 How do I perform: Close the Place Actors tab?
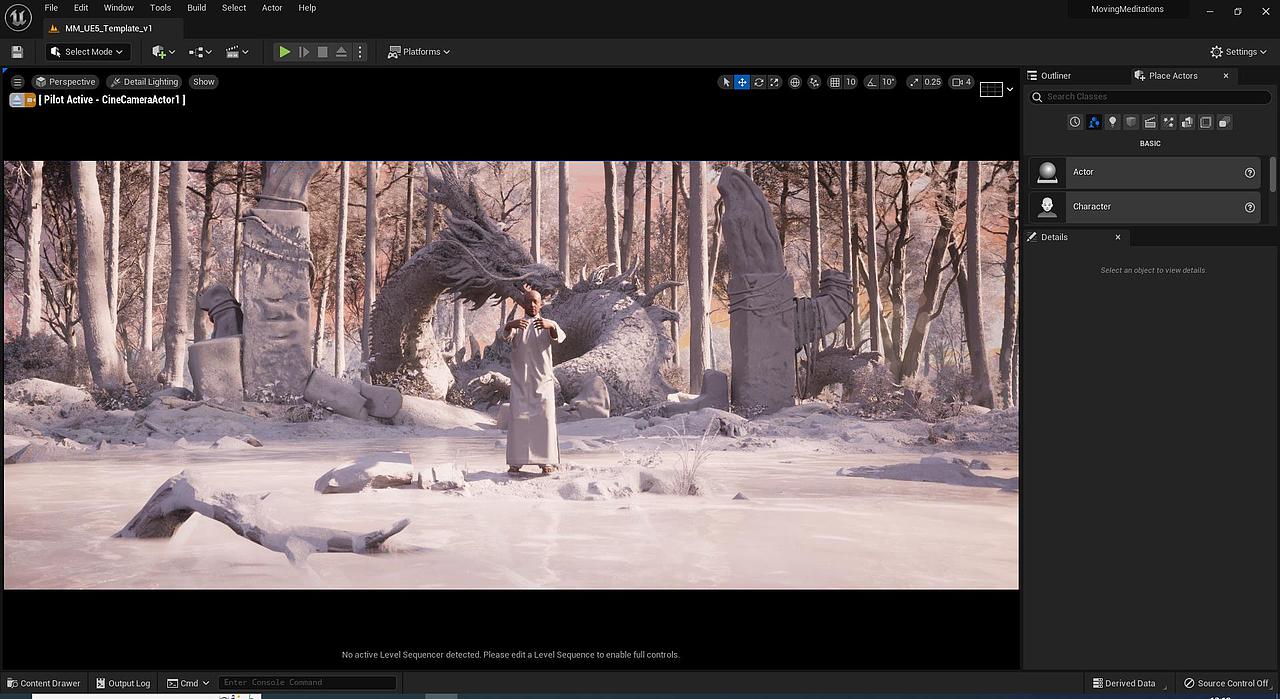tap(1226, 76)
